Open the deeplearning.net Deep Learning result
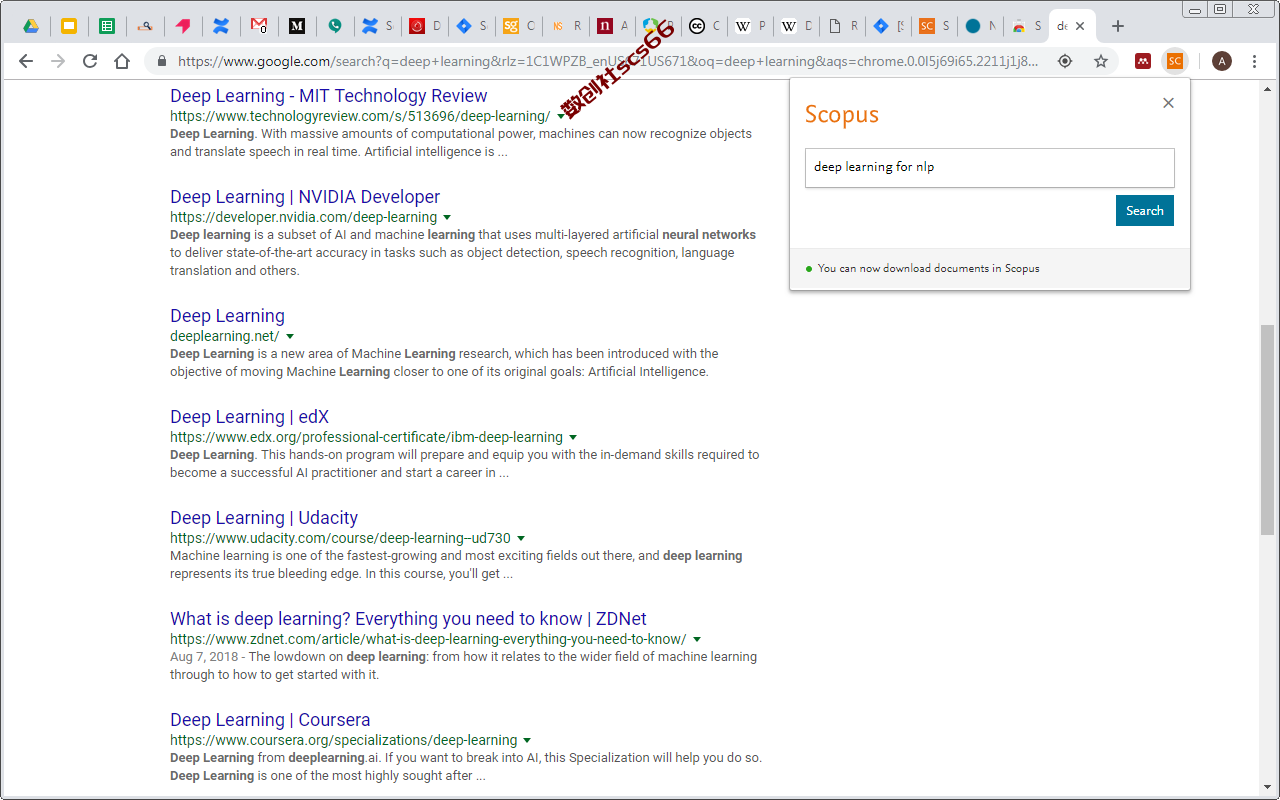This screenshot has width=1280, height=800. click(227, 316)
